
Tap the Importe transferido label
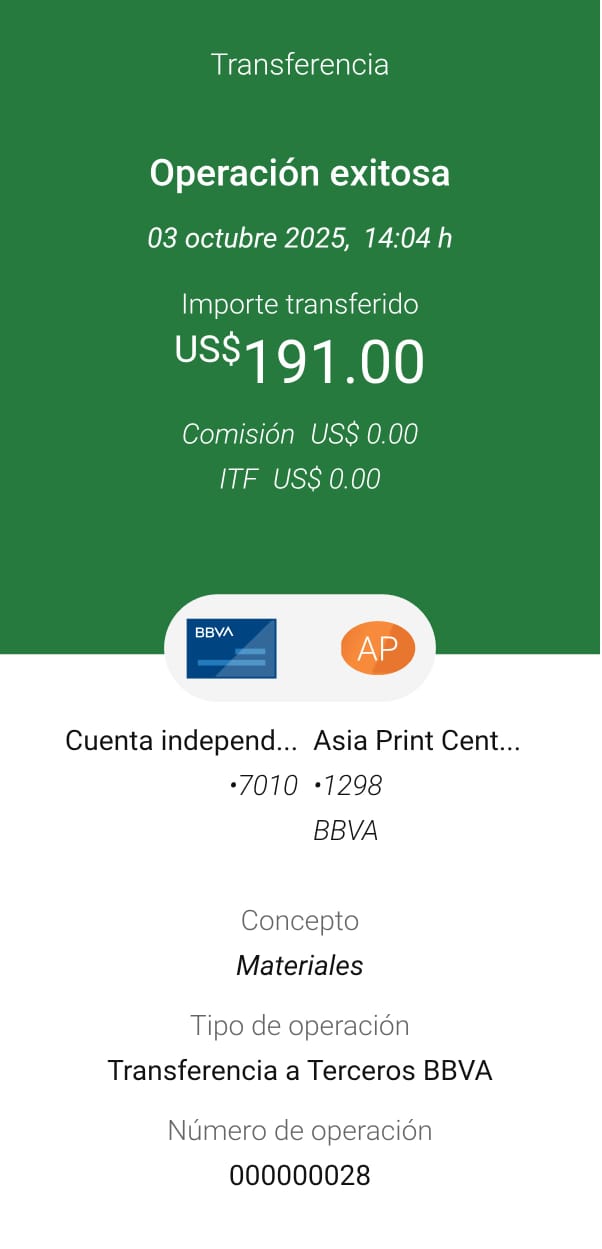[x=300, y=304]
